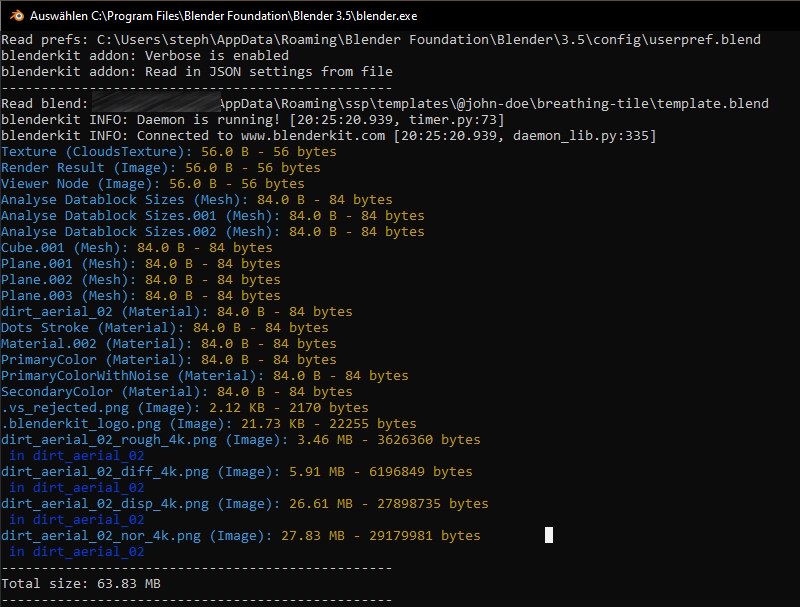
Task: Select 'Read in JSON settings from file' line
Action: [197, 71]
